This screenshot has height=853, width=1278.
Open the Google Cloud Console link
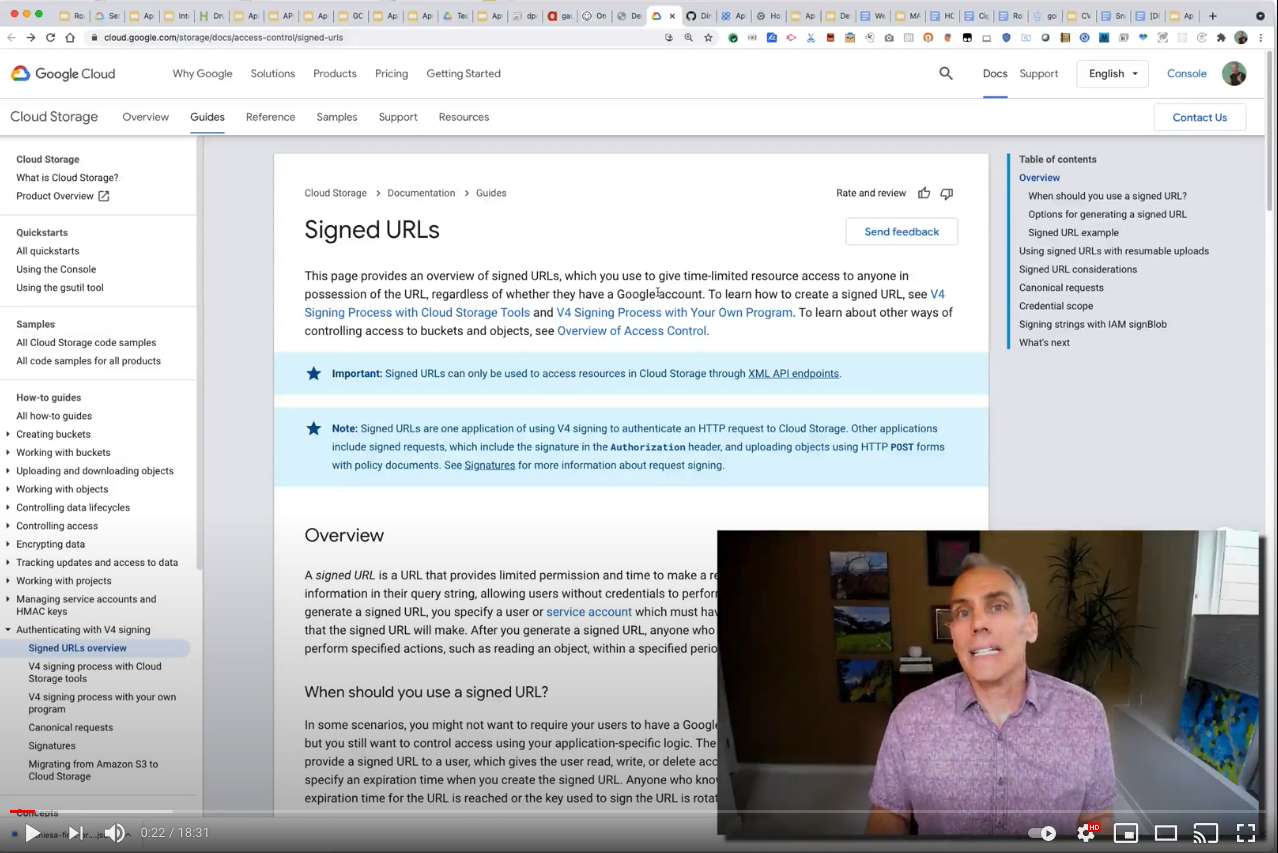tap(1187, 73)
